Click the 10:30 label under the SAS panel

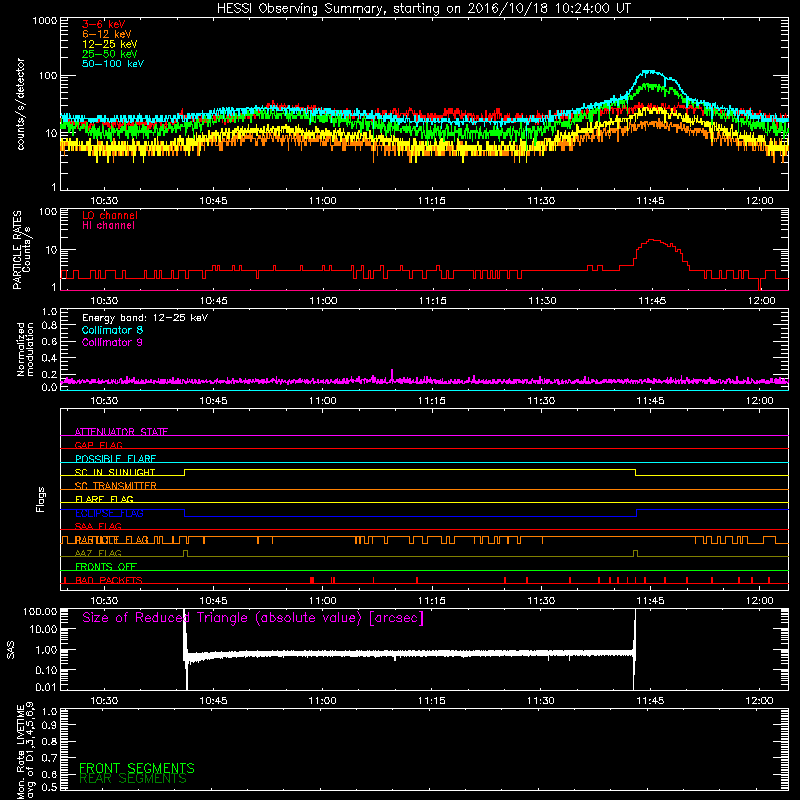(x=104, y=701)
